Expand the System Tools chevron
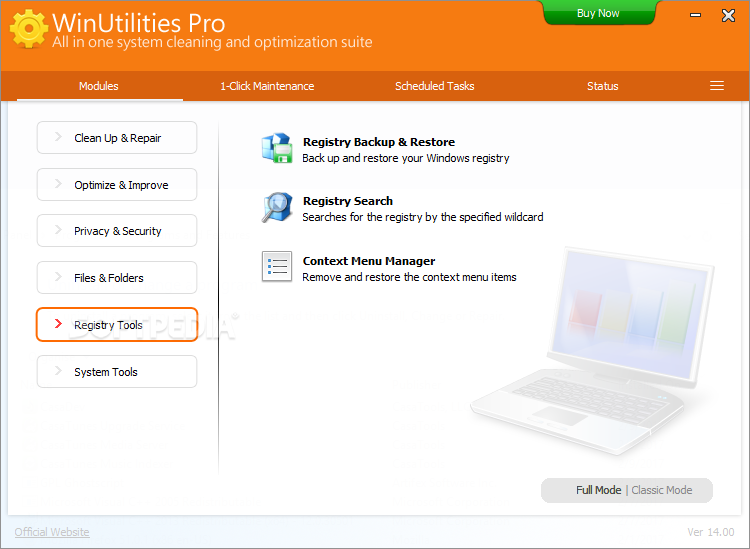The height and width of the screenshot is (549, 750). pos(58,371)
